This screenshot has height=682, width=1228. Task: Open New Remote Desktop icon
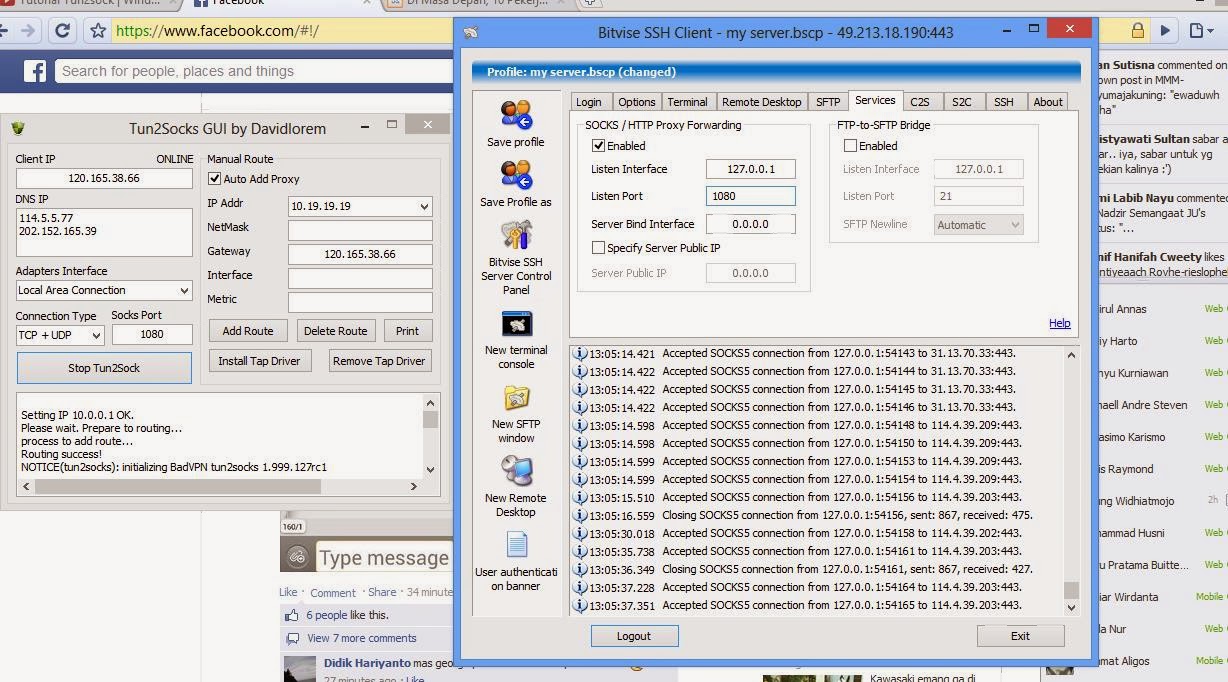pos(516,471)
